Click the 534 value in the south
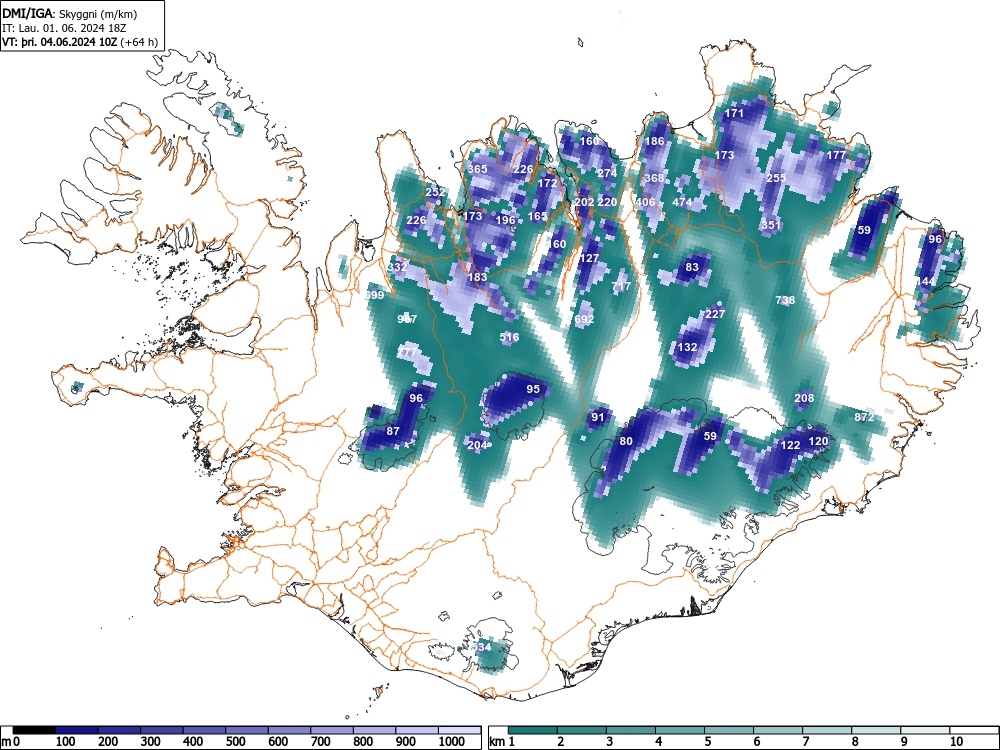Image resolution: width=1000 pixels, height=750 pixels. pyautogui.click(x=482, y=647)
